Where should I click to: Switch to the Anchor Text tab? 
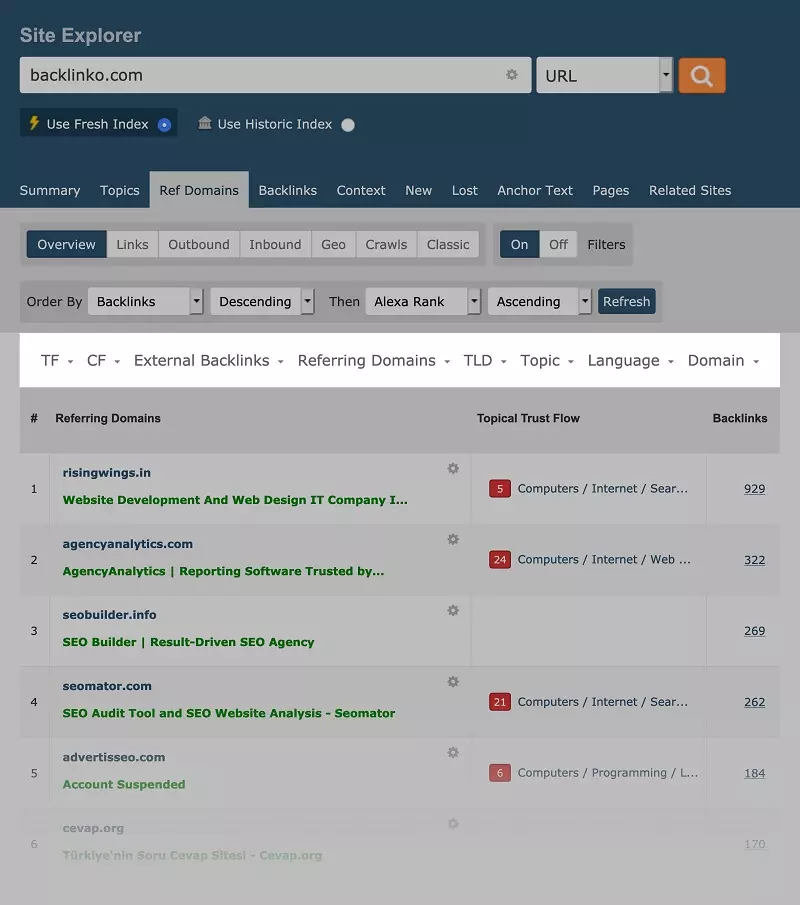(535, 190)
